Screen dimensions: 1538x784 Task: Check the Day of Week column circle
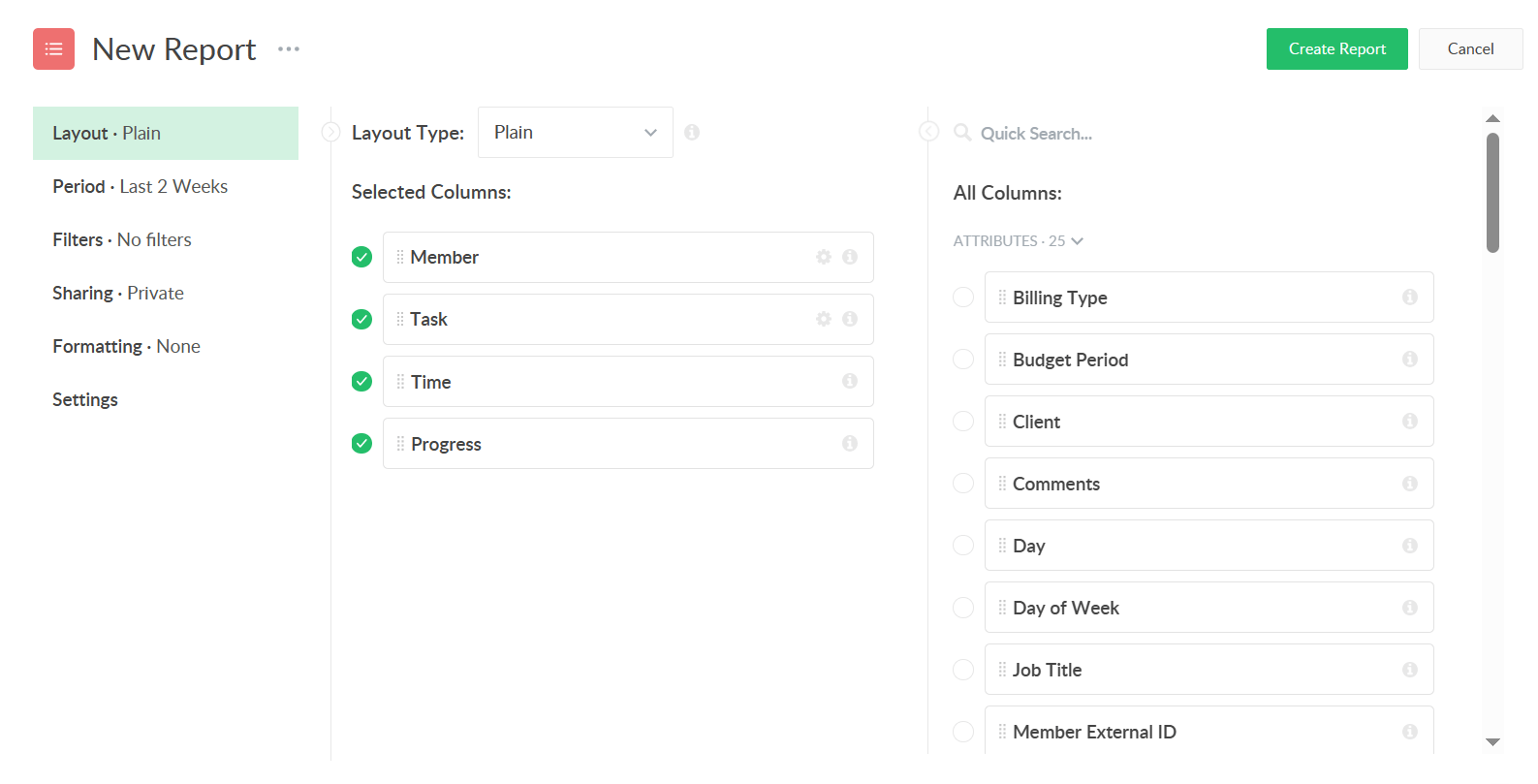pos(963,607)
